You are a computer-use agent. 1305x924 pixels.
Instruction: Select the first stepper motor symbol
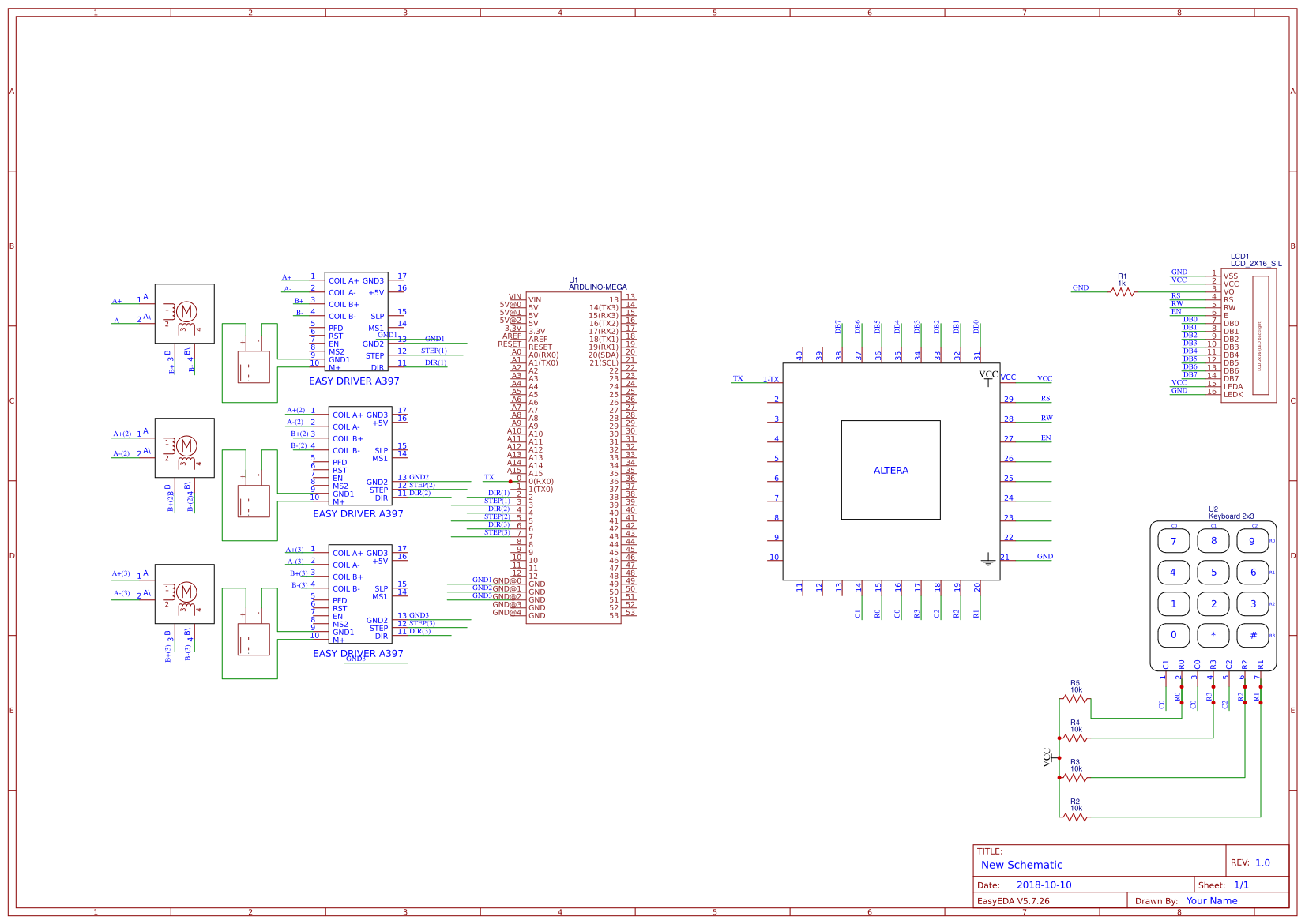[x=186, y=314]
